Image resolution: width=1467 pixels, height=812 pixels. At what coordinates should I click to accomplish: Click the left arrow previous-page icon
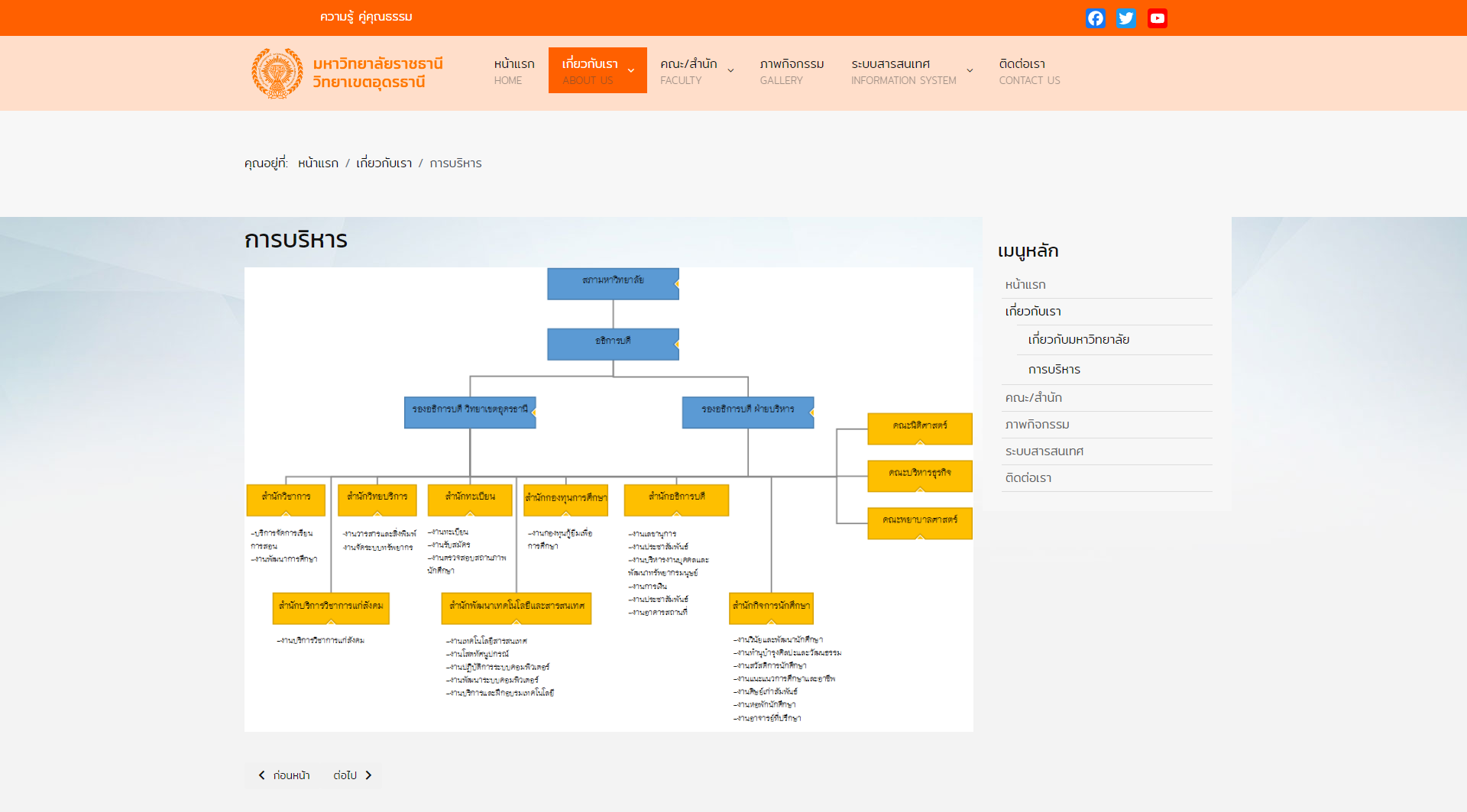click(262, 775)
